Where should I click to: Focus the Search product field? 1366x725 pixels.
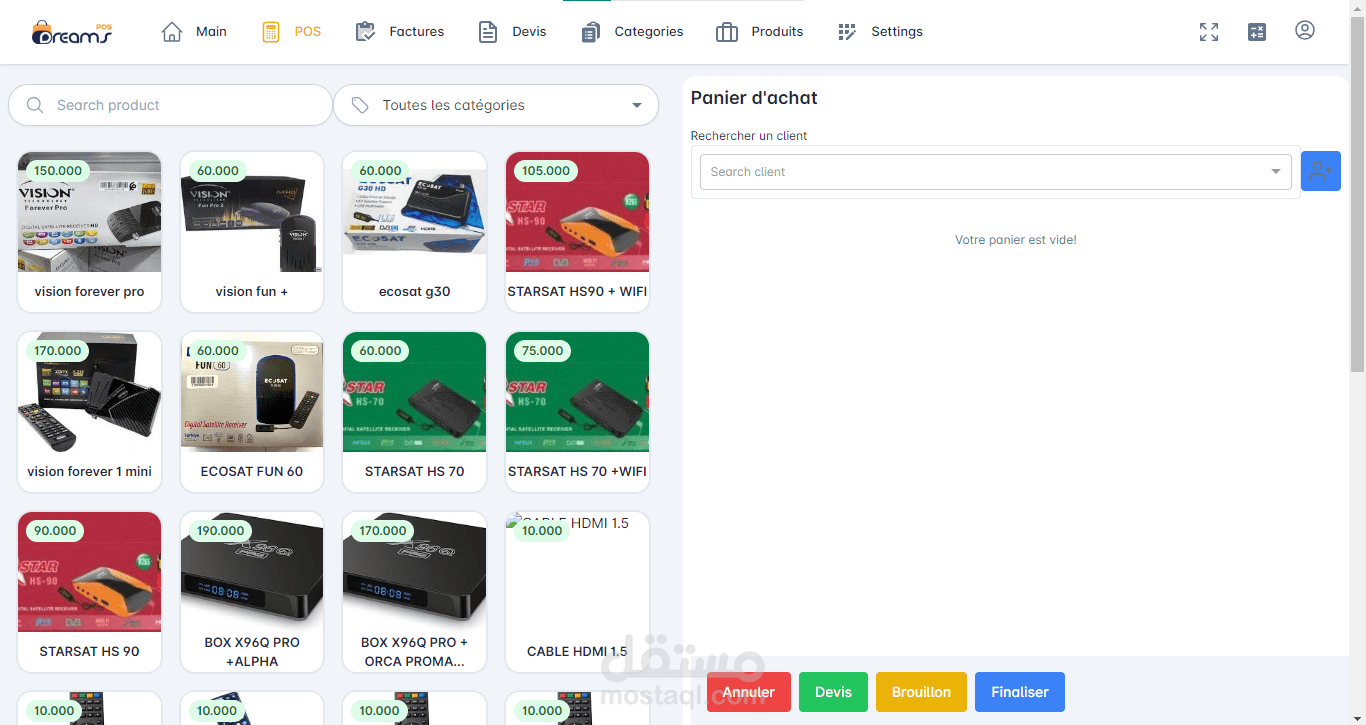click(x=170, y=105)
